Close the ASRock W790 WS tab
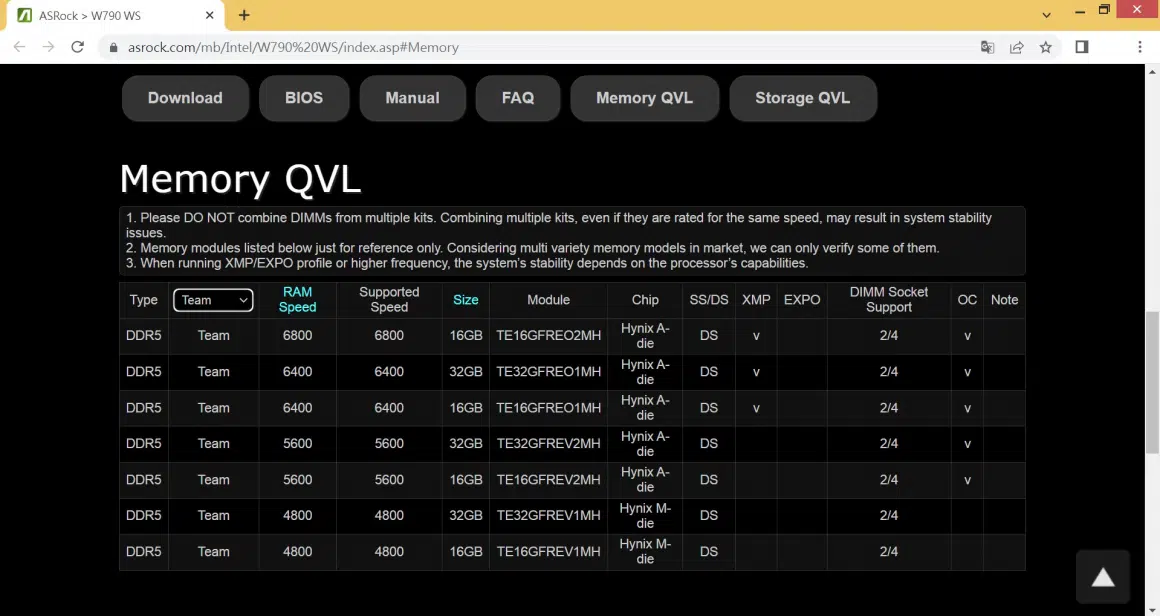This screenshot has width=1160, height=616. (x=209, y=15)
